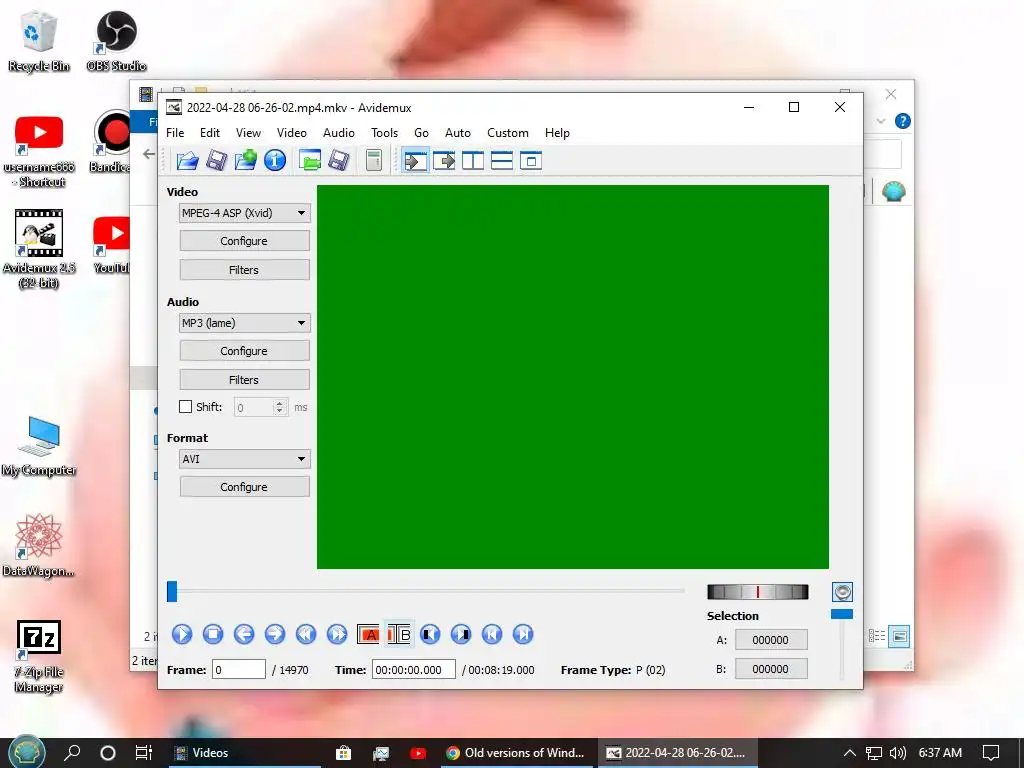Click Configure under Format section
The image size is (1024, 768).
click(x=244, y=487)
